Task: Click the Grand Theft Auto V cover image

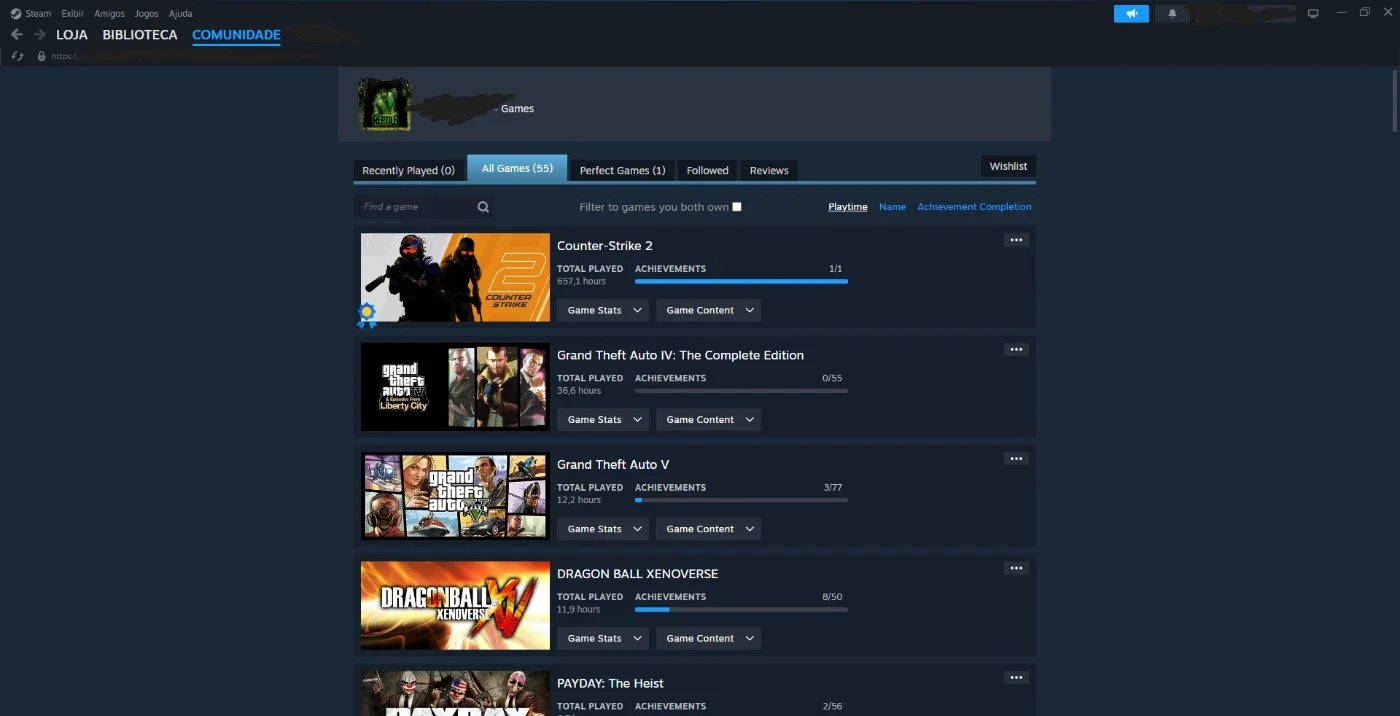Action: 455,496
